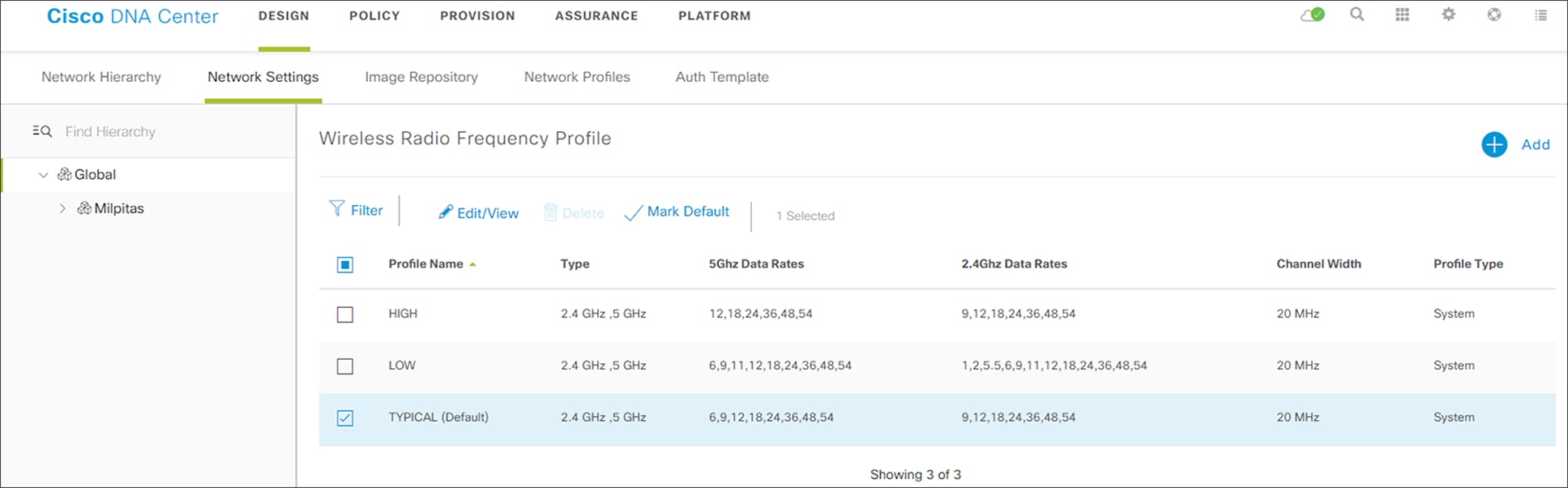Click the Profile Name column header text
This screenshot has height=488, width=1568.
coord(426,264)
